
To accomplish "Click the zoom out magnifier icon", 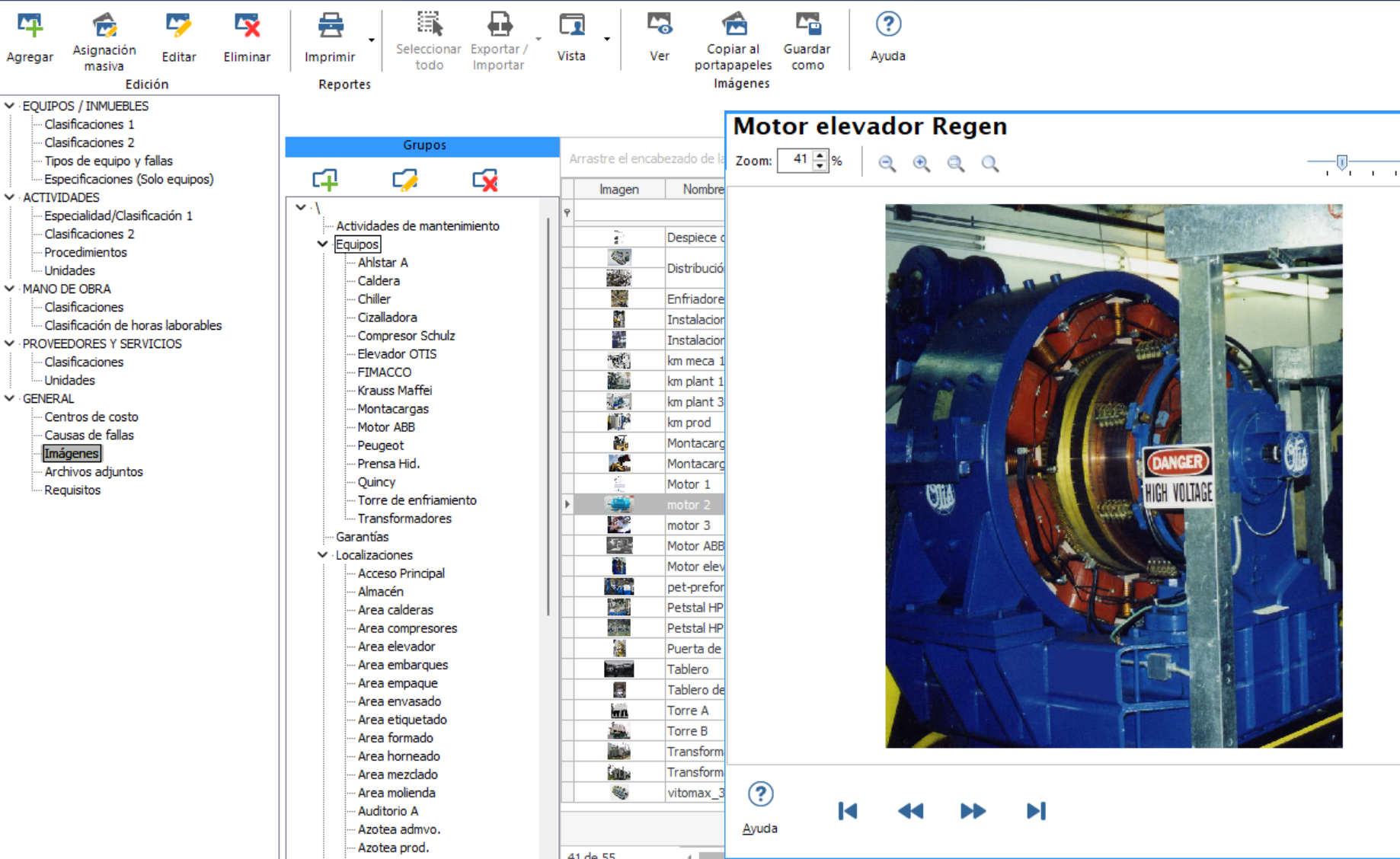I will point(887,163).
